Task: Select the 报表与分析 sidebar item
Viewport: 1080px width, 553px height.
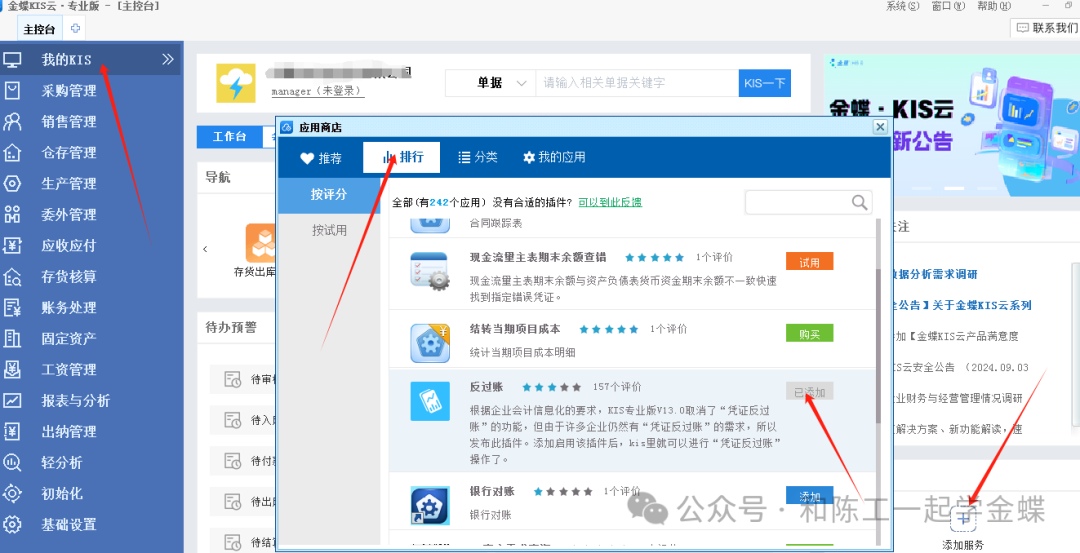Action: tap(75, 401)
